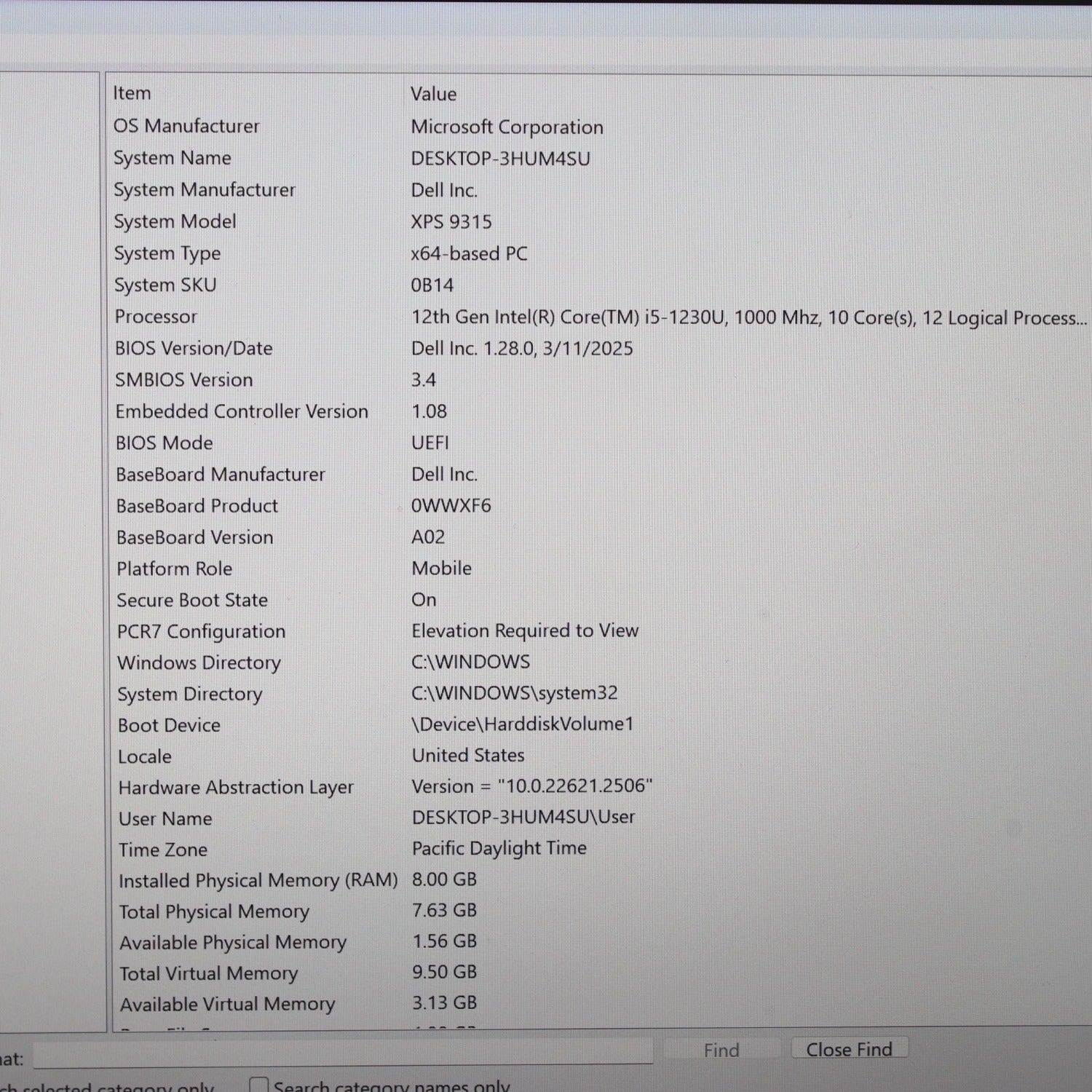1092x1092 pixels.
Task: Select the PCR7 Configuration row
Action: tap(601, 631)
